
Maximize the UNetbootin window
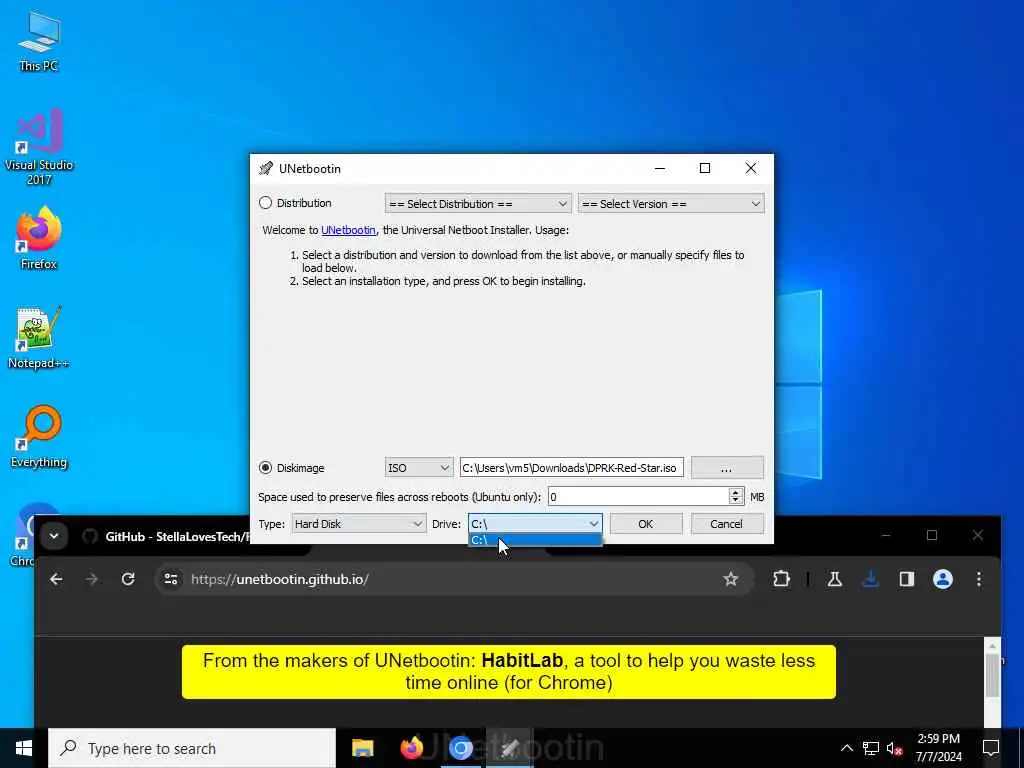705,168
